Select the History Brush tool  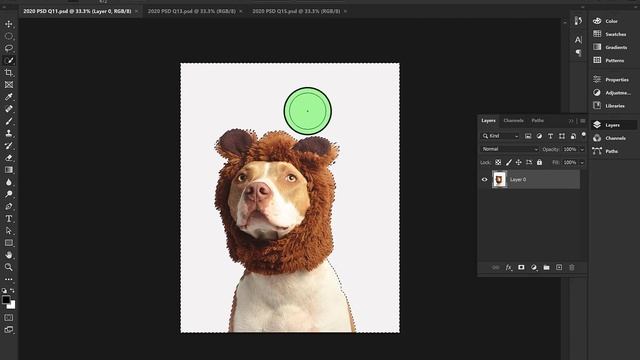[9, 145]
